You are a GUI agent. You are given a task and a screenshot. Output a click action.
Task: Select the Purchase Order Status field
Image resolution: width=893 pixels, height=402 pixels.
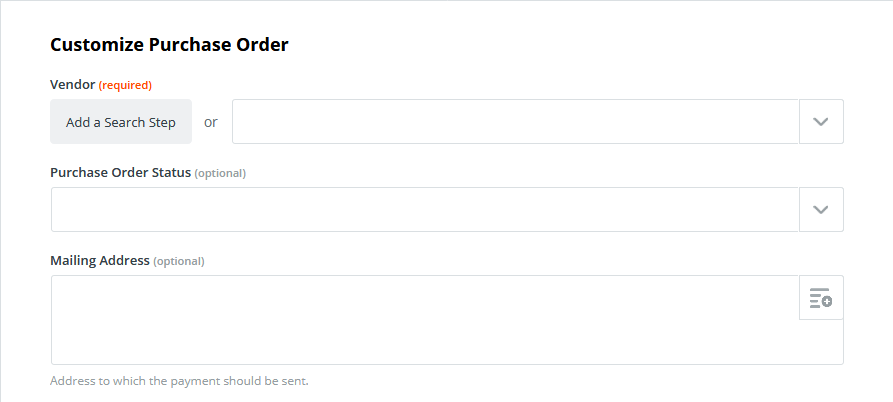click(x=425, y=210)
